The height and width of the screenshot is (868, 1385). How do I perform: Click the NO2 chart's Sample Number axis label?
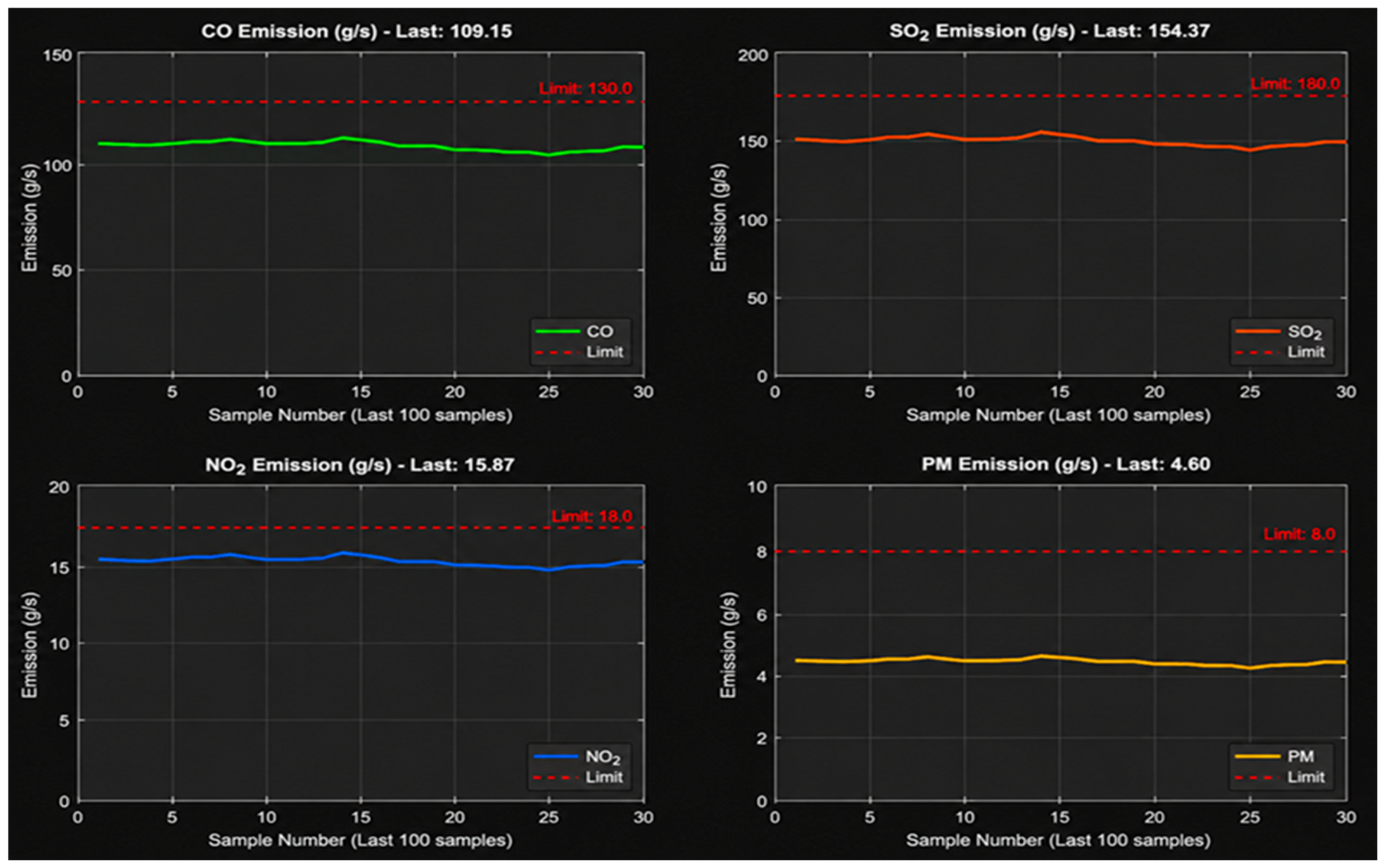pyautogui.click(x=360, y=840)
